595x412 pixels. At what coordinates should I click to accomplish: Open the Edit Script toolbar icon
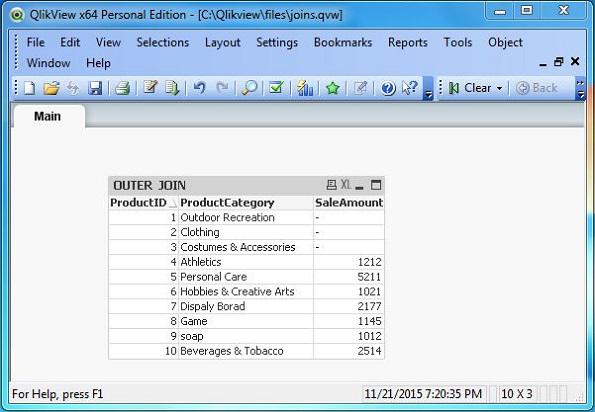[150, 88]
